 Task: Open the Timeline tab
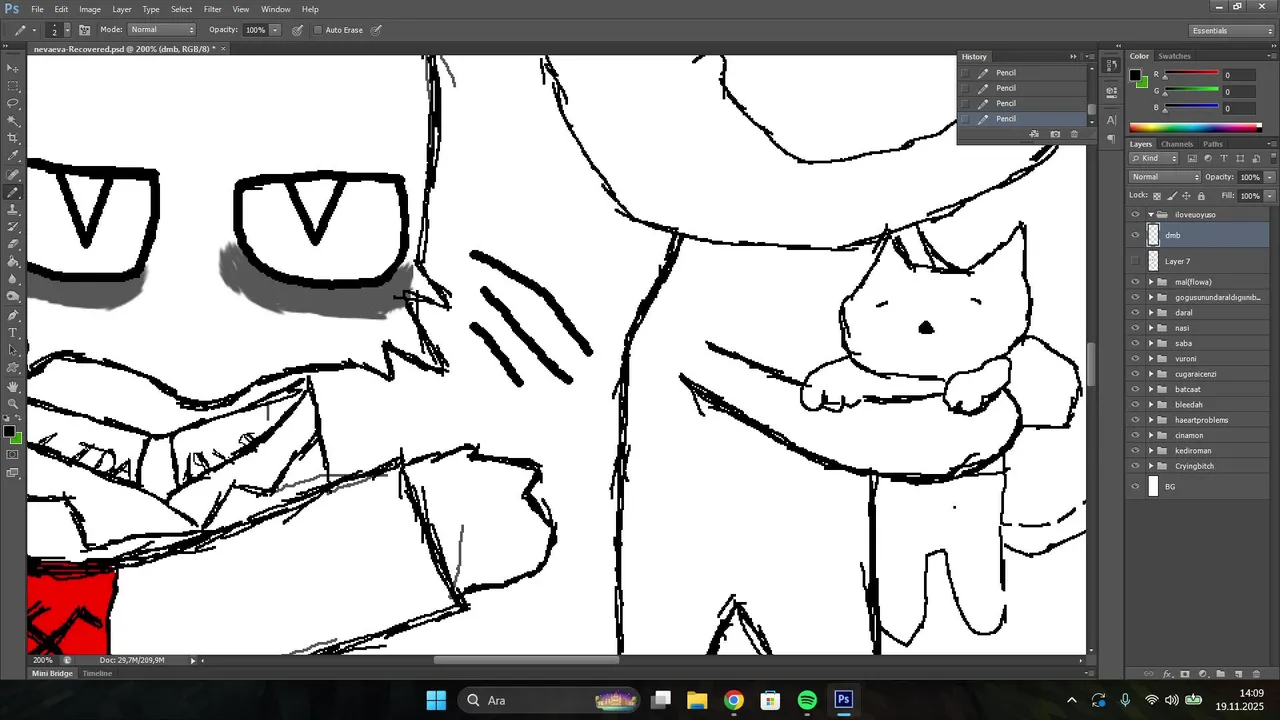tap(97, 674)
